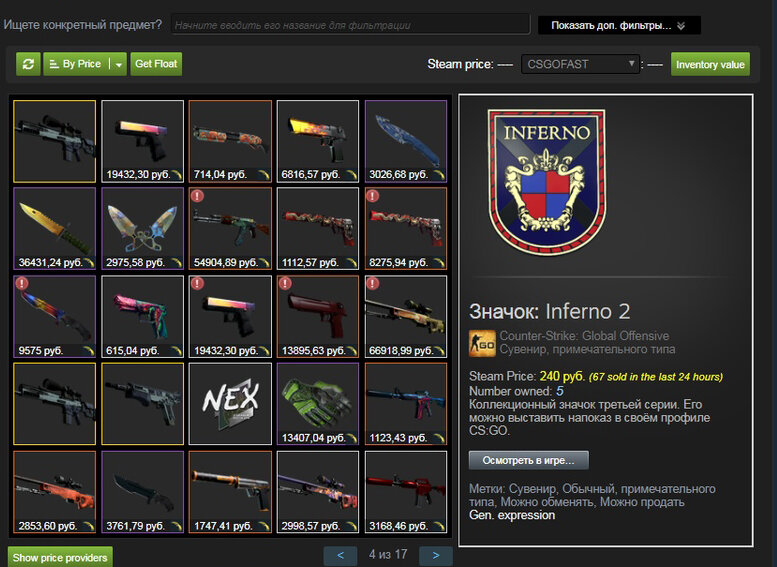
Task: Click the warning icon on 8275,94 руб. item
Action: pos(373,196)
